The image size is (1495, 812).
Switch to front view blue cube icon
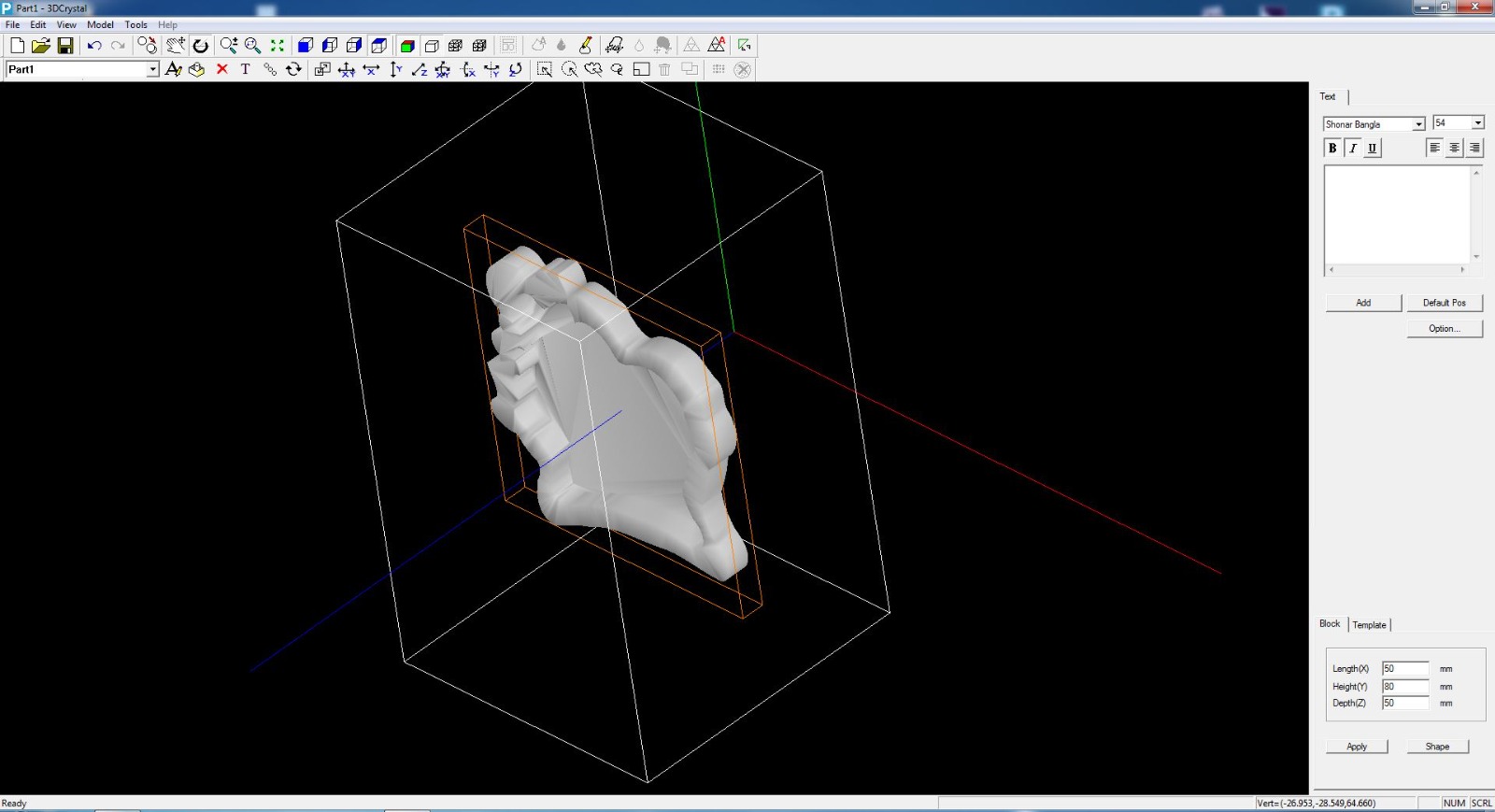point(306,45)
